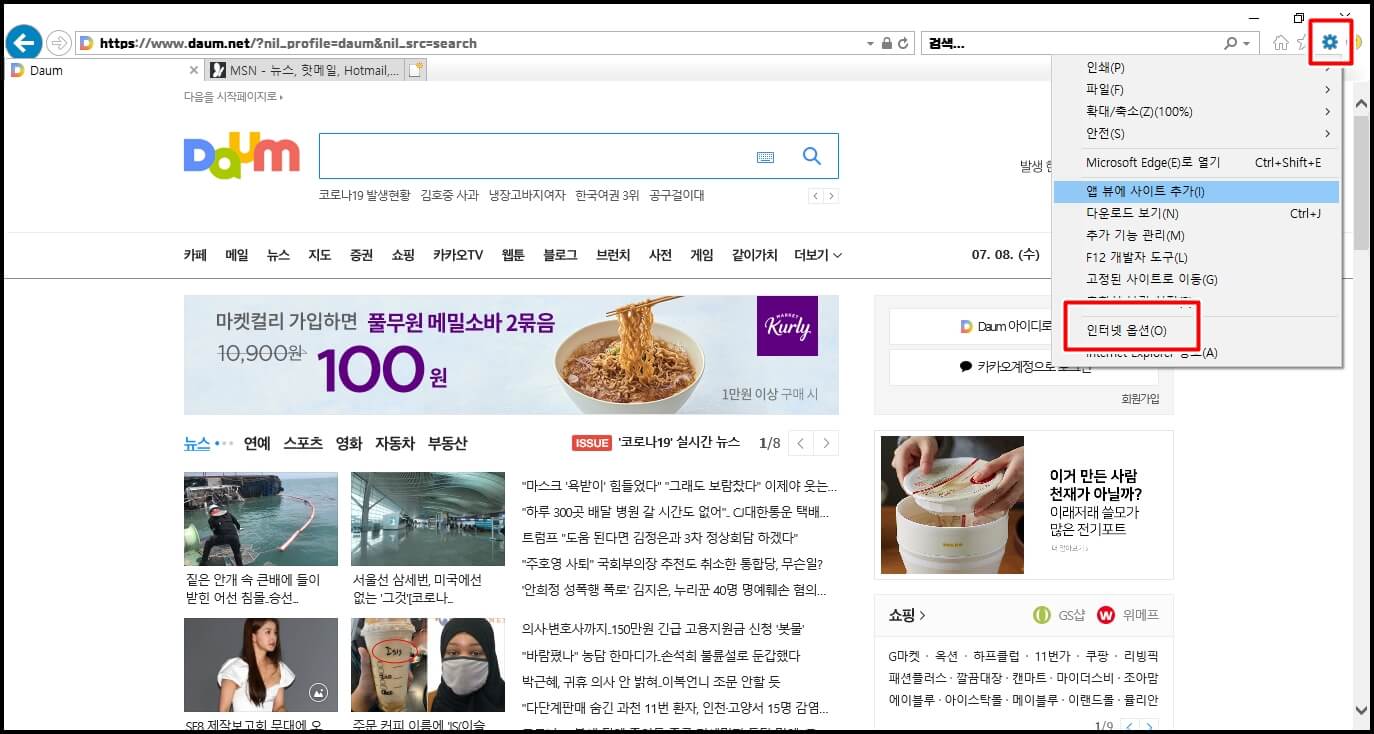
Task: Select F12 개발자 도구(L)
Action: 1196,258
